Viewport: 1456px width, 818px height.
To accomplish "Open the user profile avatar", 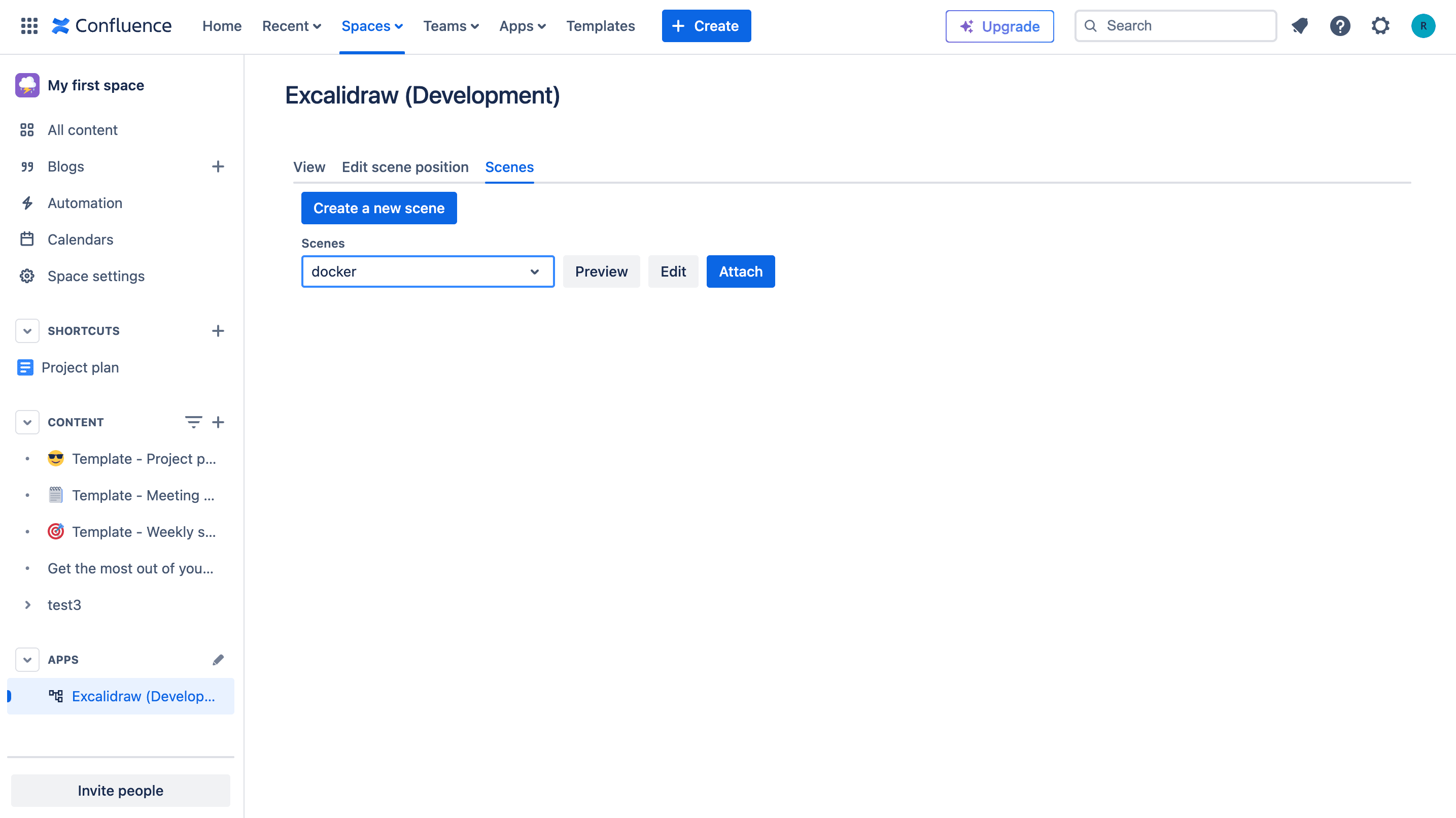I will 1423,26.
